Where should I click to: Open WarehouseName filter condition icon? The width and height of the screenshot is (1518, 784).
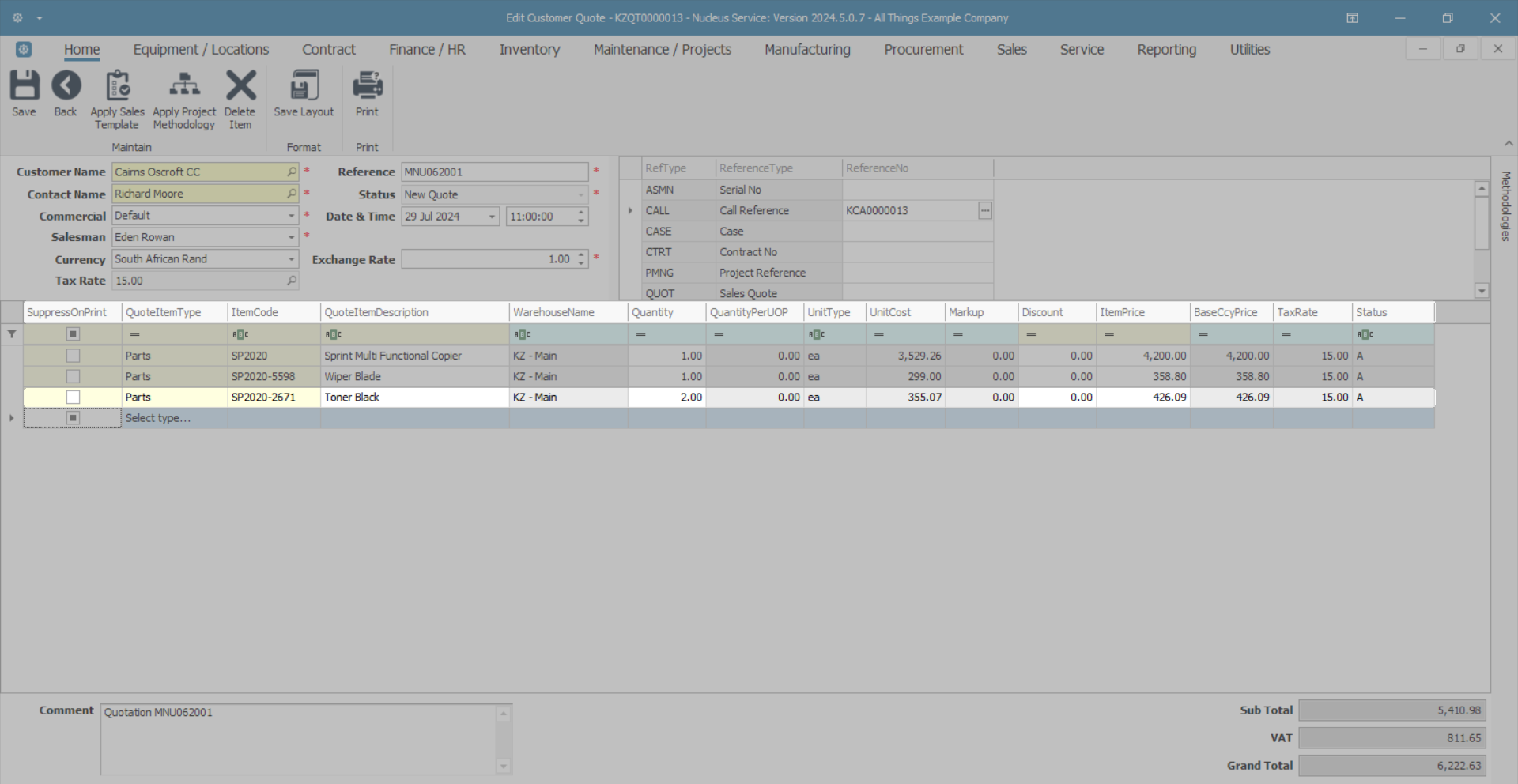pyautogui.click(x=522, y=334)
